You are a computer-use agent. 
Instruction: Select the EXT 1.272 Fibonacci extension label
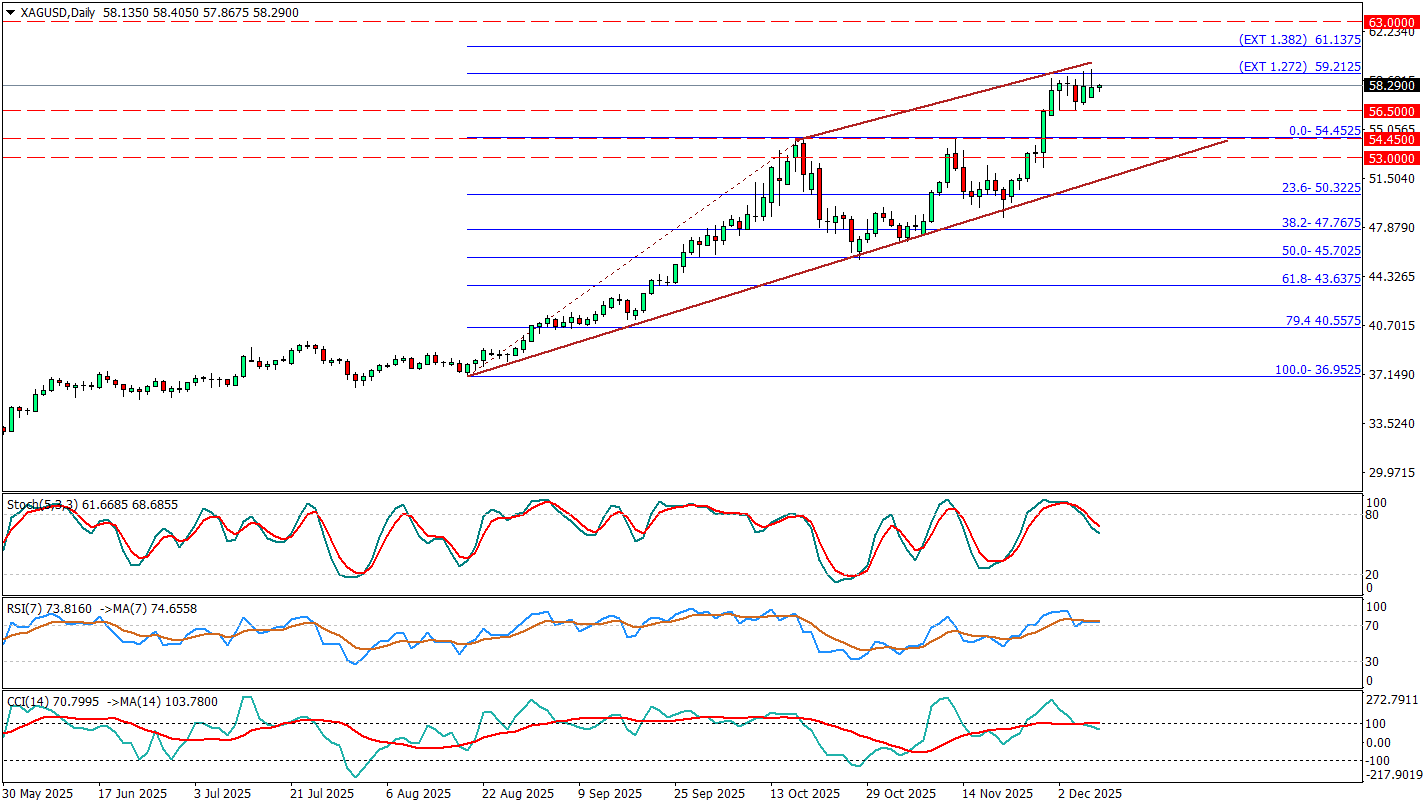(1299, 67)
